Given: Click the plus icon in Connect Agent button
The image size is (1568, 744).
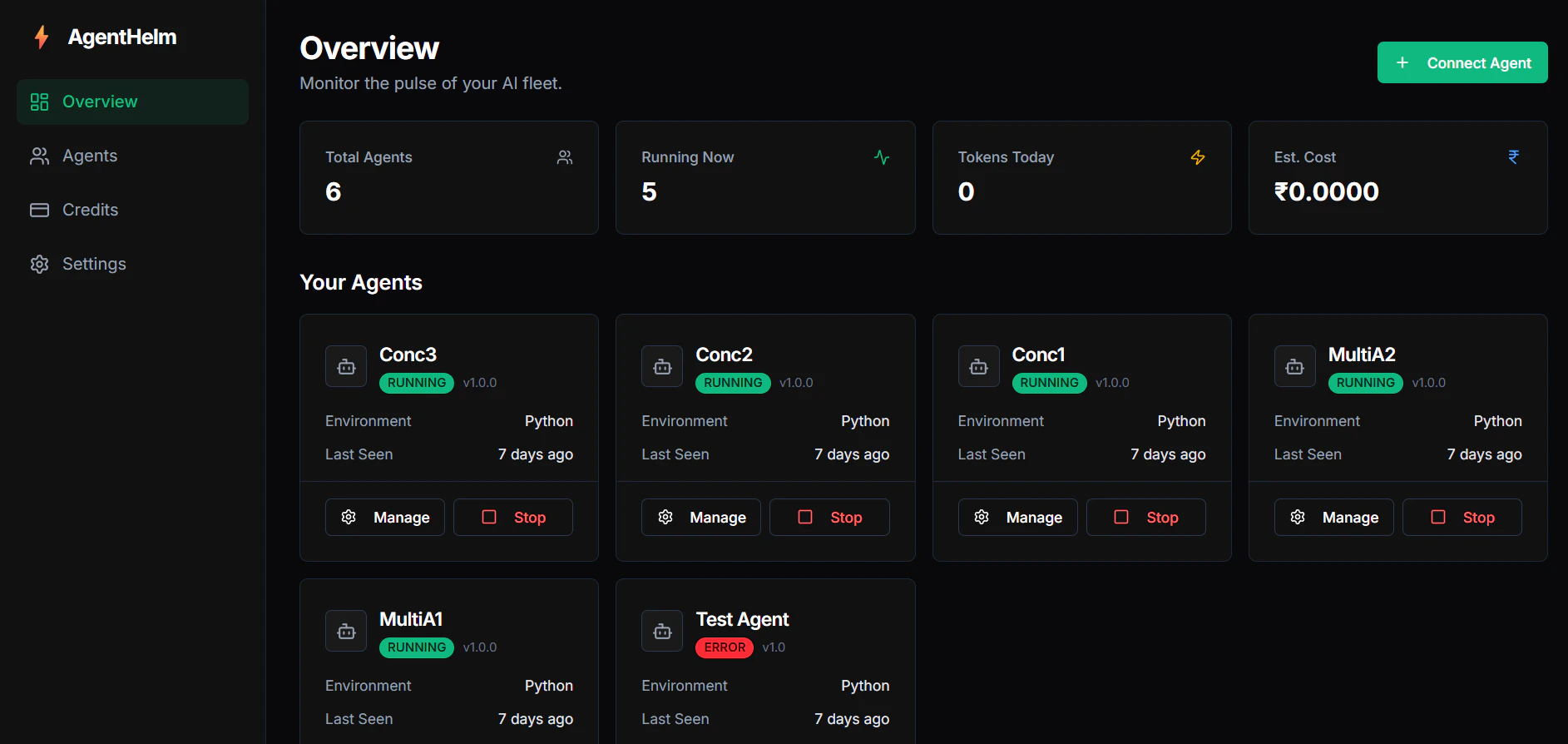Looking at the screenshot, I should (x=1402, y=62).
